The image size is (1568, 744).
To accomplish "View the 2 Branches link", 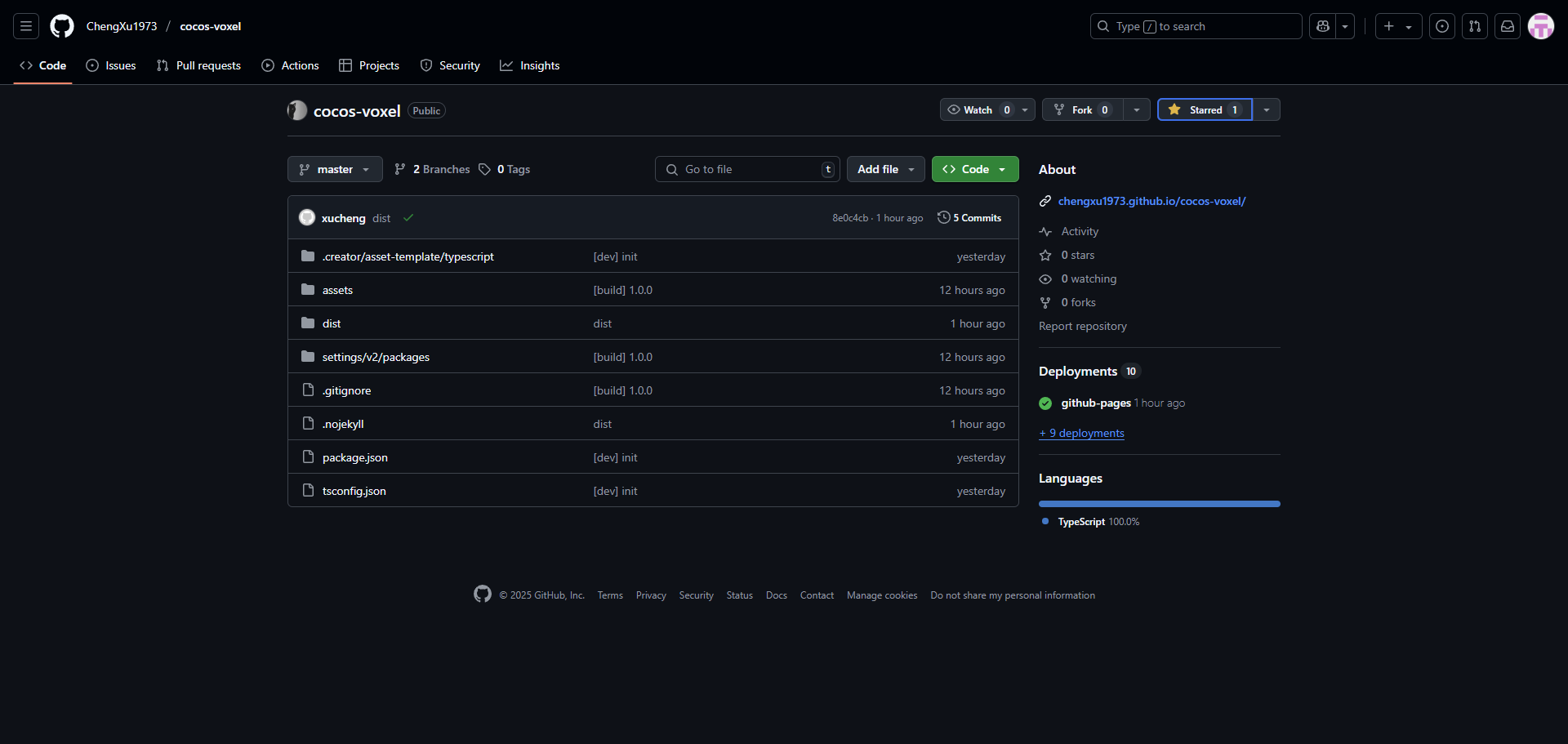I will [432, 169].
